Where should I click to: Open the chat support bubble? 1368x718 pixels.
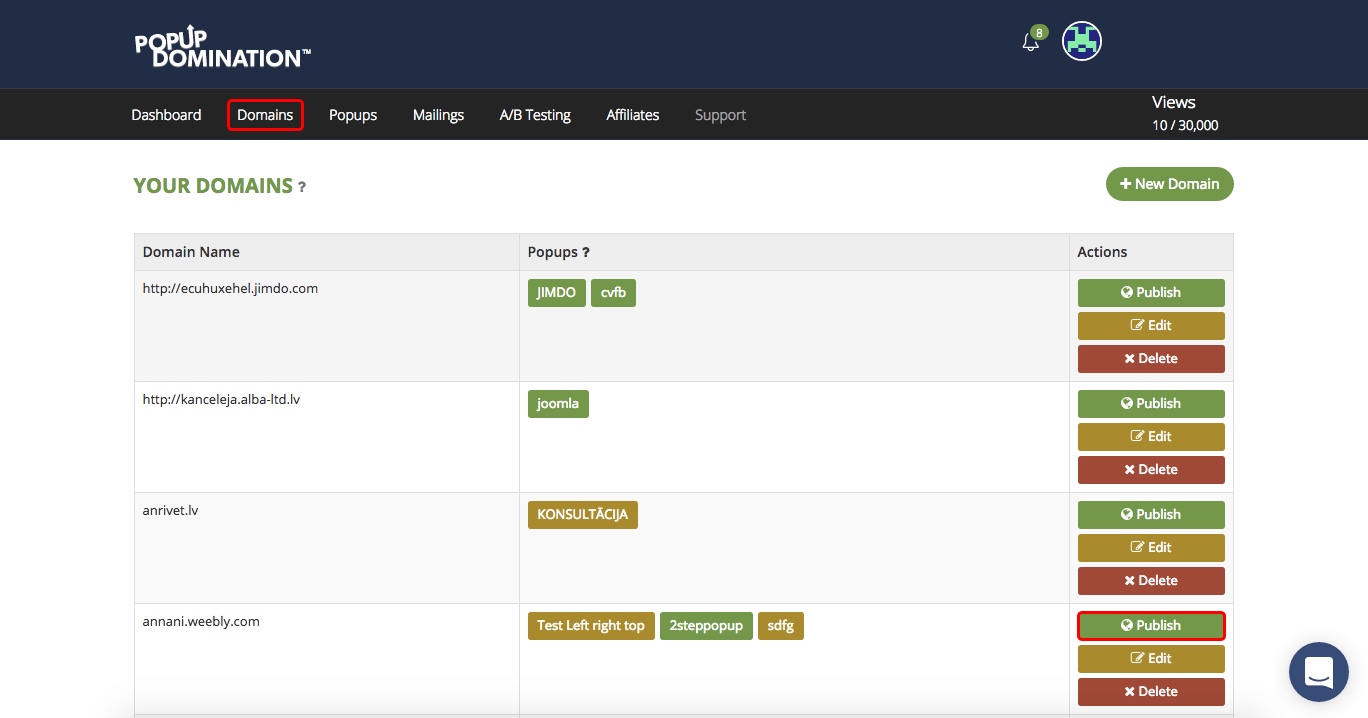click(1319, 672)
